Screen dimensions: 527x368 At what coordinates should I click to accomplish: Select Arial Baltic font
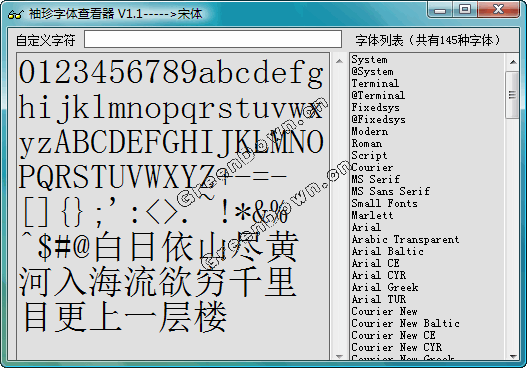388,251
